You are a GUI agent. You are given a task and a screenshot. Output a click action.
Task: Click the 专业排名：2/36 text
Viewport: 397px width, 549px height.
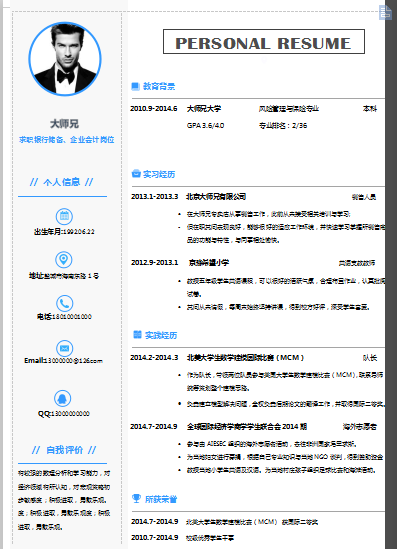[x=283, y=125]
